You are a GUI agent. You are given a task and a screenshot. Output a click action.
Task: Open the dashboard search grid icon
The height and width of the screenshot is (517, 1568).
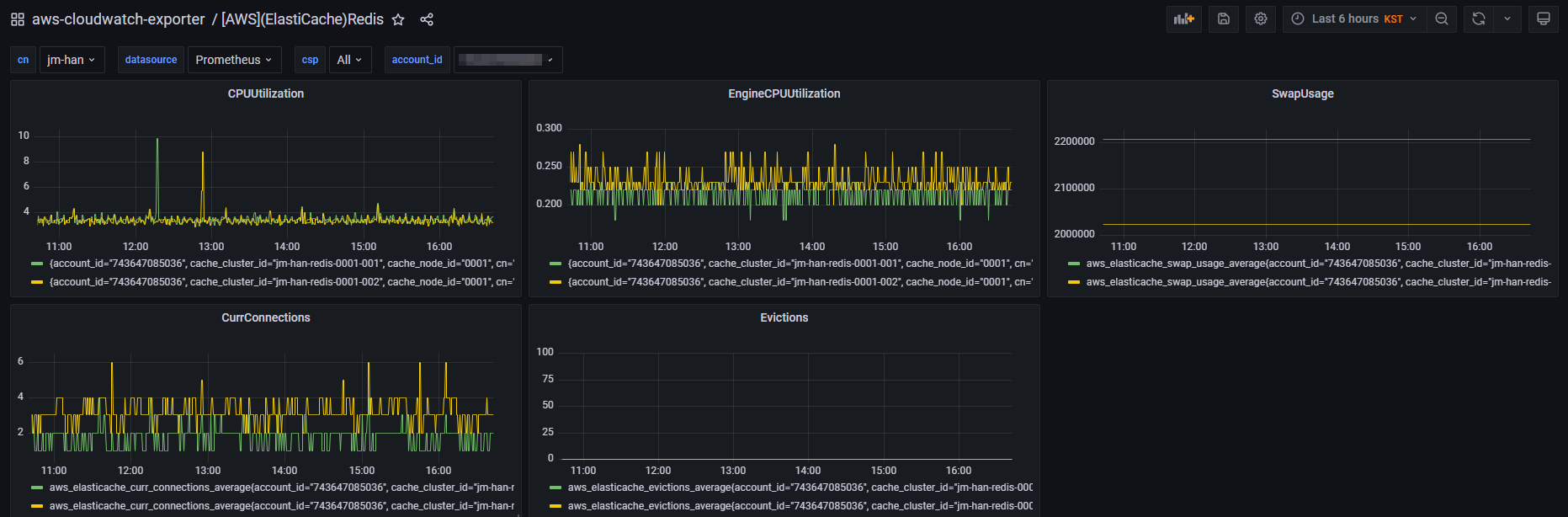(18, 19)
